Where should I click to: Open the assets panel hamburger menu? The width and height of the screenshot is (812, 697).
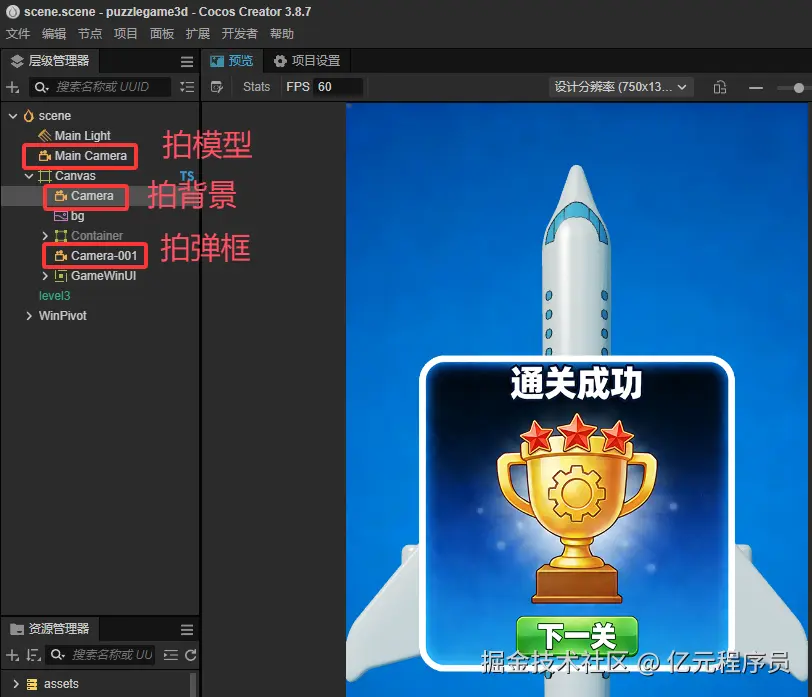click(187, 630)
